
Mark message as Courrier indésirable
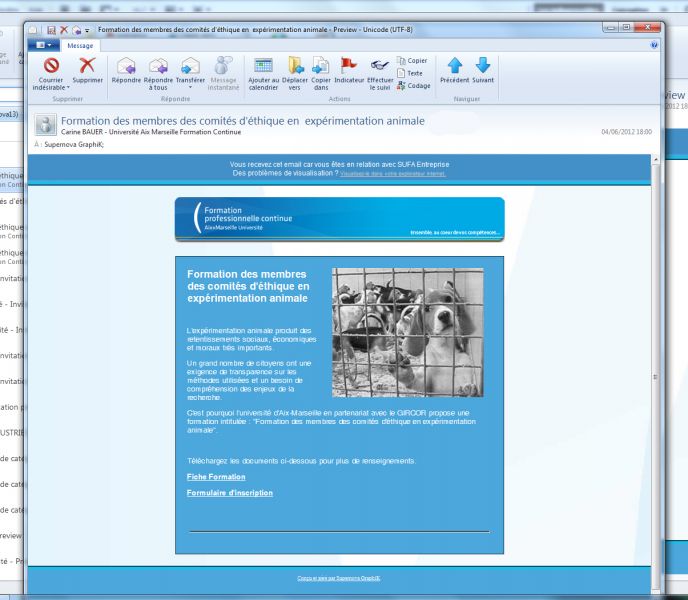tap(51, 74)
